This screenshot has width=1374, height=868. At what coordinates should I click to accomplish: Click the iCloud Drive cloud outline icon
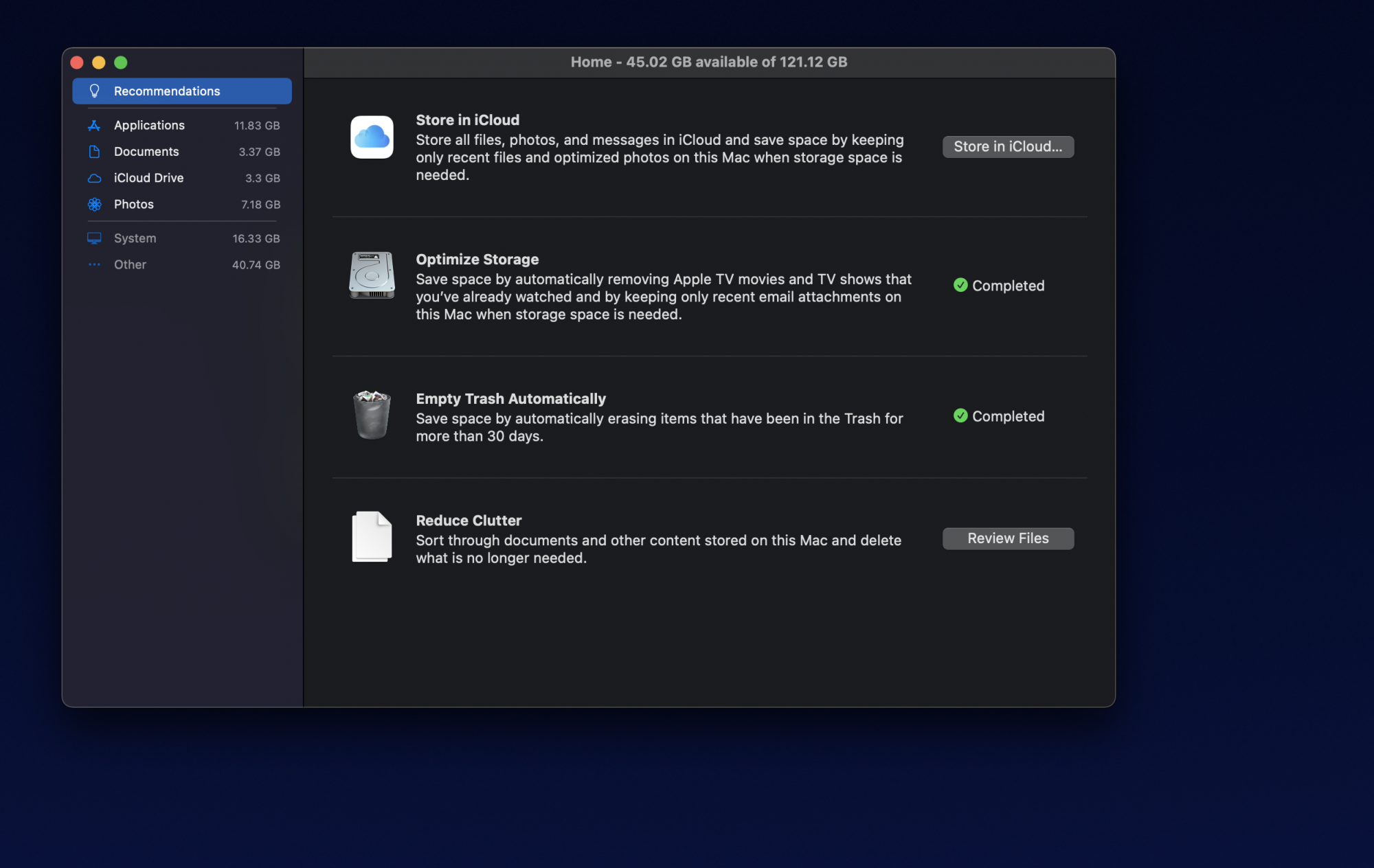click(x=95, y=179)
